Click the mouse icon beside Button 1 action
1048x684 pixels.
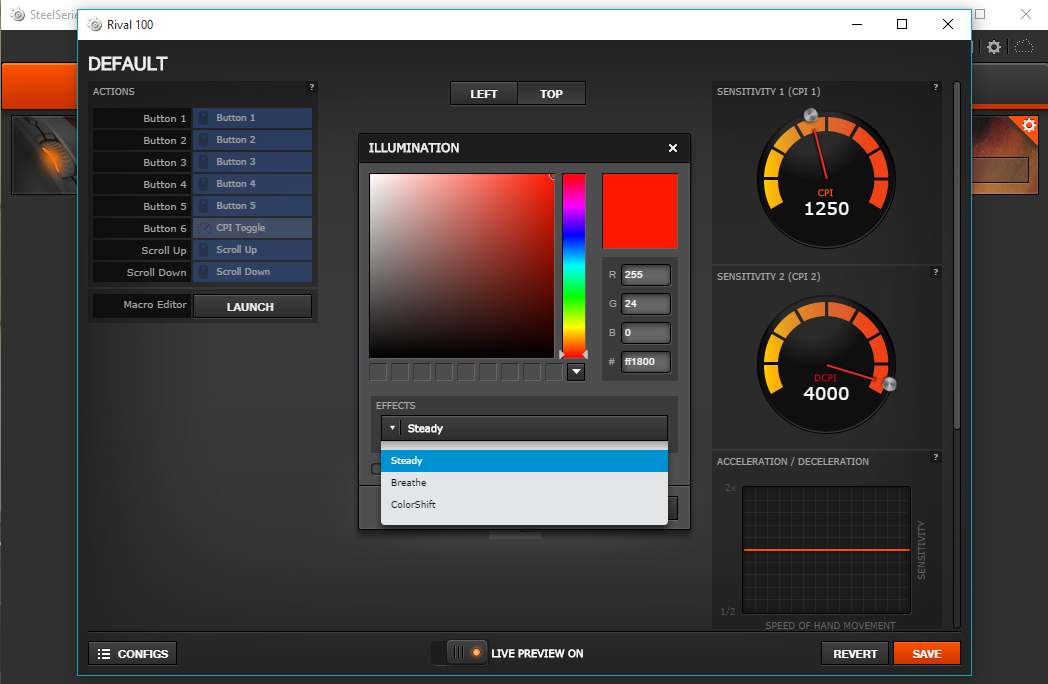pyautogui.click(x=203, y=118)
